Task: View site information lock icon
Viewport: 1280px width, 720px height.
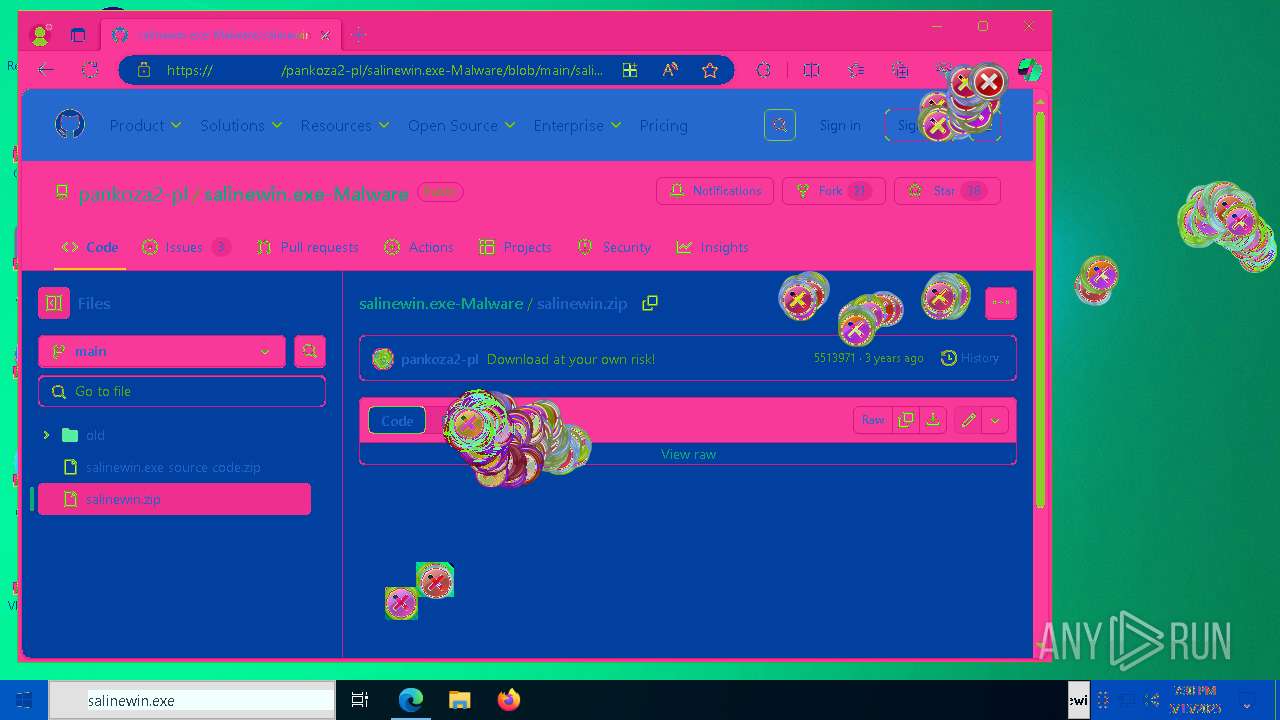Action: click(x=144, y=70)
